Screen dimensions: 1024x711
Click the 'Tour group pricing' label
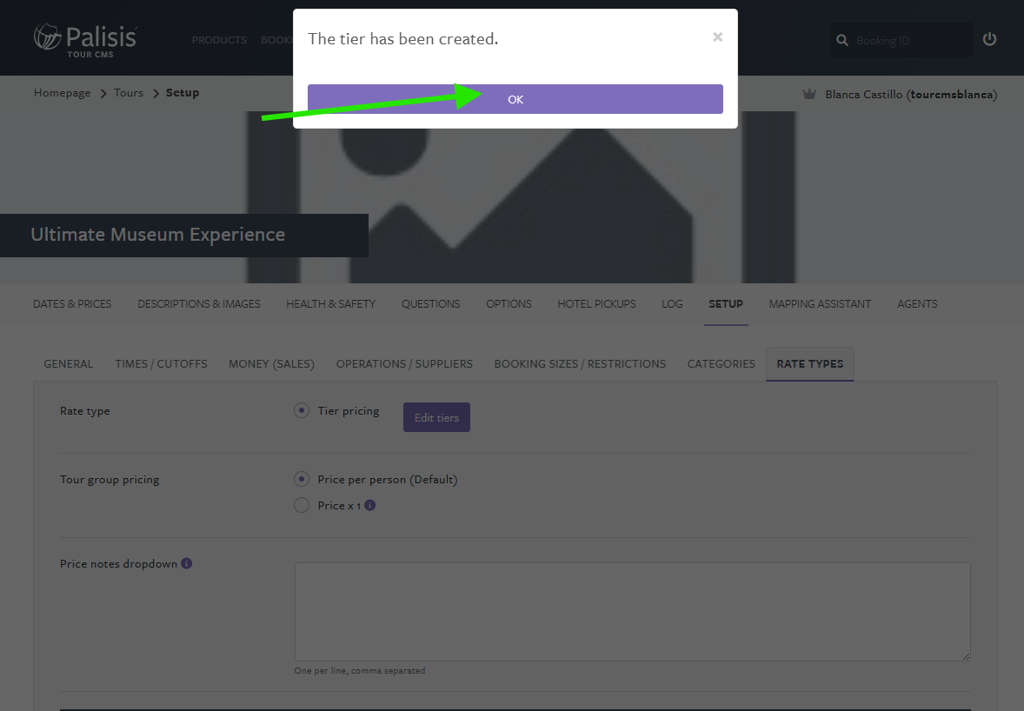110,480
